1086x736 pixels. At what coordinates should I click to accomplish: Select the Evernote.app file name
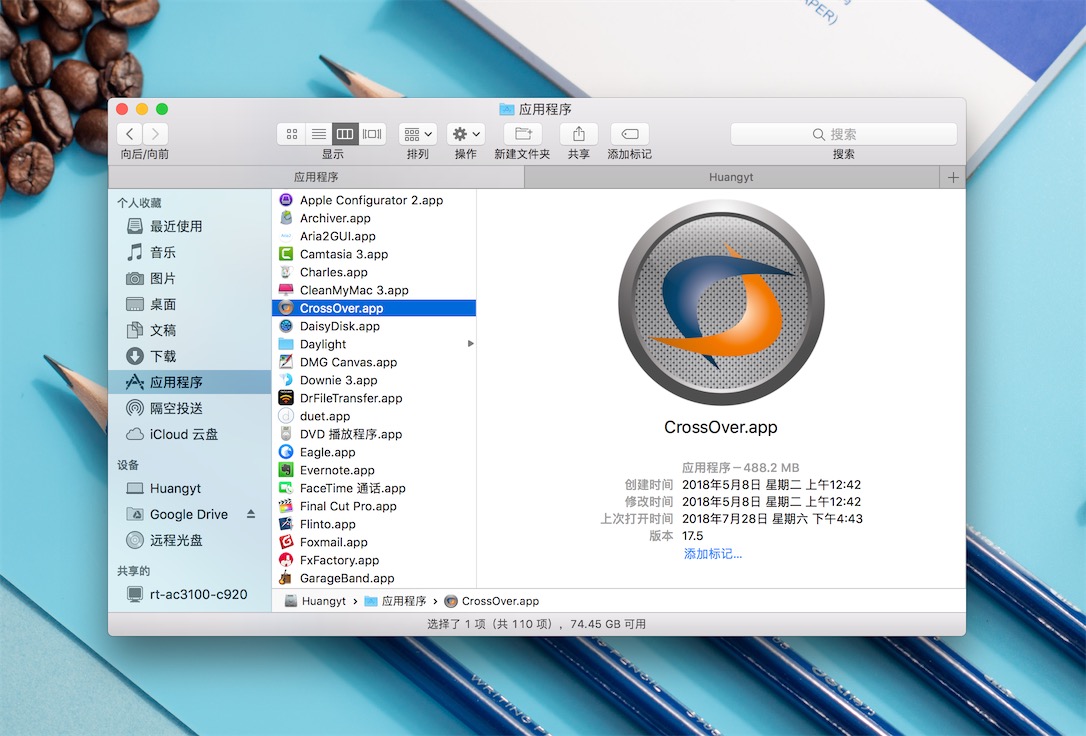337,470
